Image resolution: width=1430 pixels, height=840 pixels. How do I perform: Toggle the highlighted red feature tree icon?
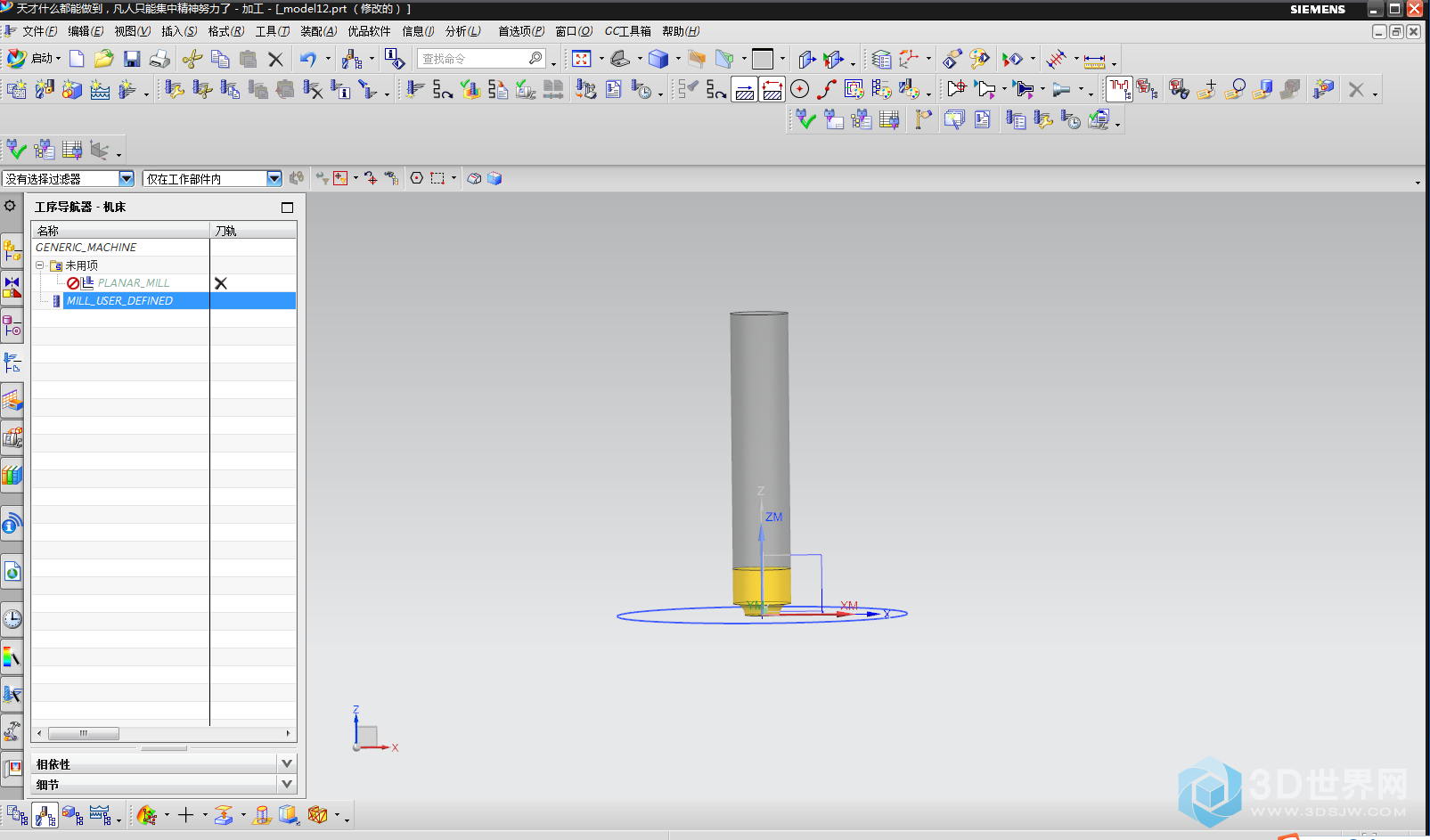1119,89
